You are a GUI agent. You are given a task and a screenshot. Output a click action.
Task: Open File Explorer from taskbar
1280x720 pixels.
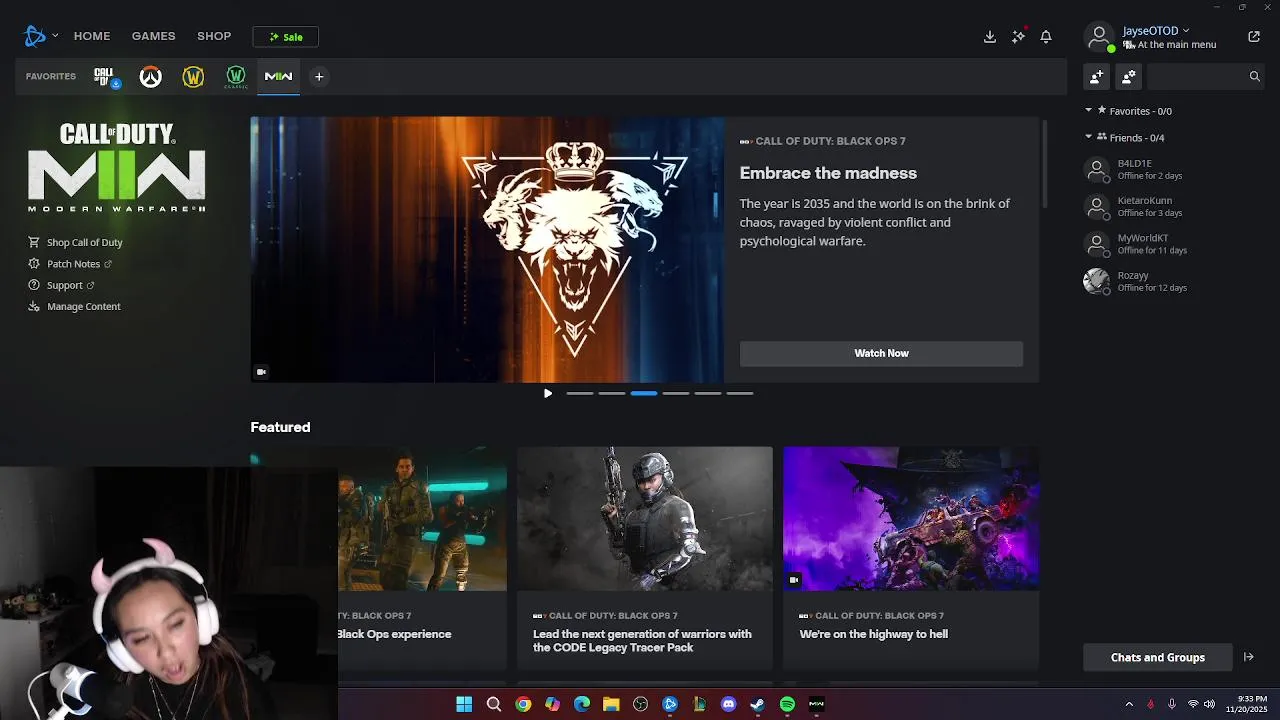tap(611, 704)
